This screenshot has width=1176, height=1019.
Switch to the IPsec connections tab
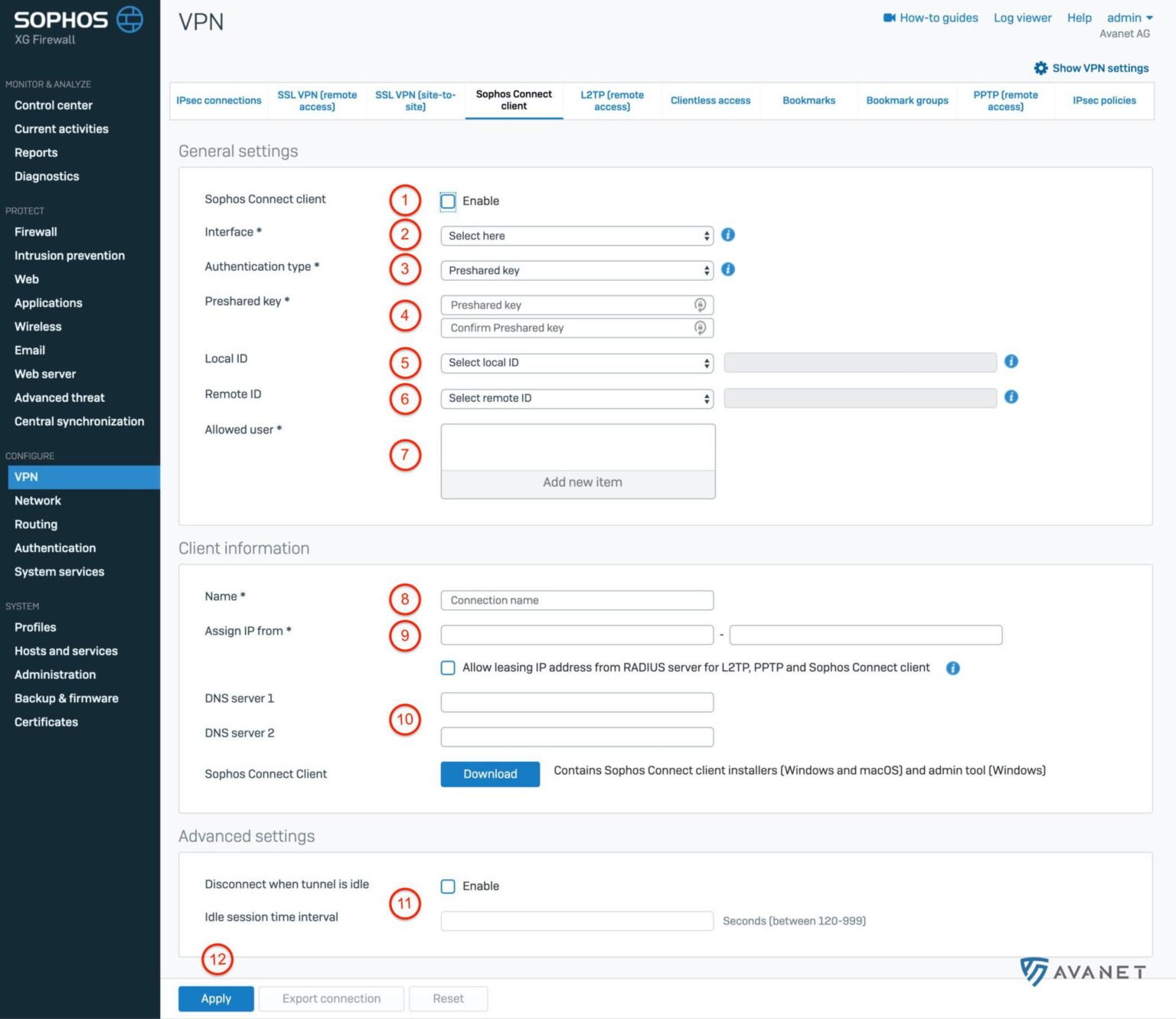click(x=219, y=100)
